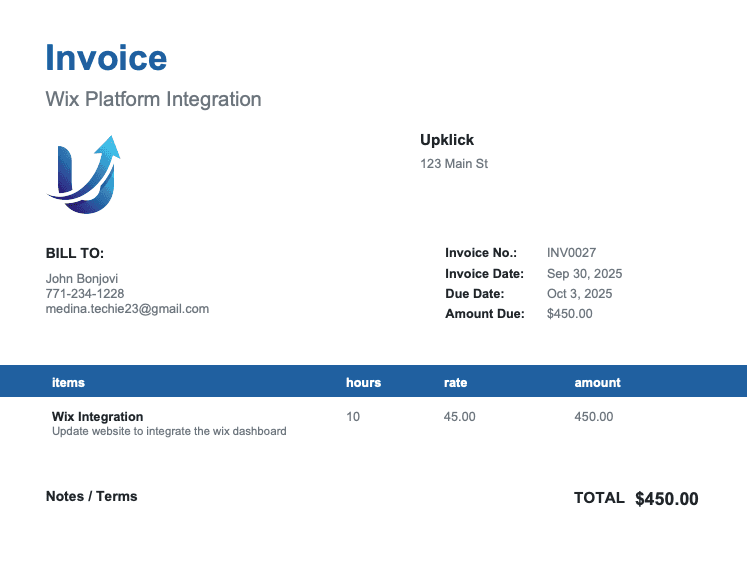Click the BILL TO label
Image resolution: width=747 pixels, height=570 pixels.
[x=75, y=254]
